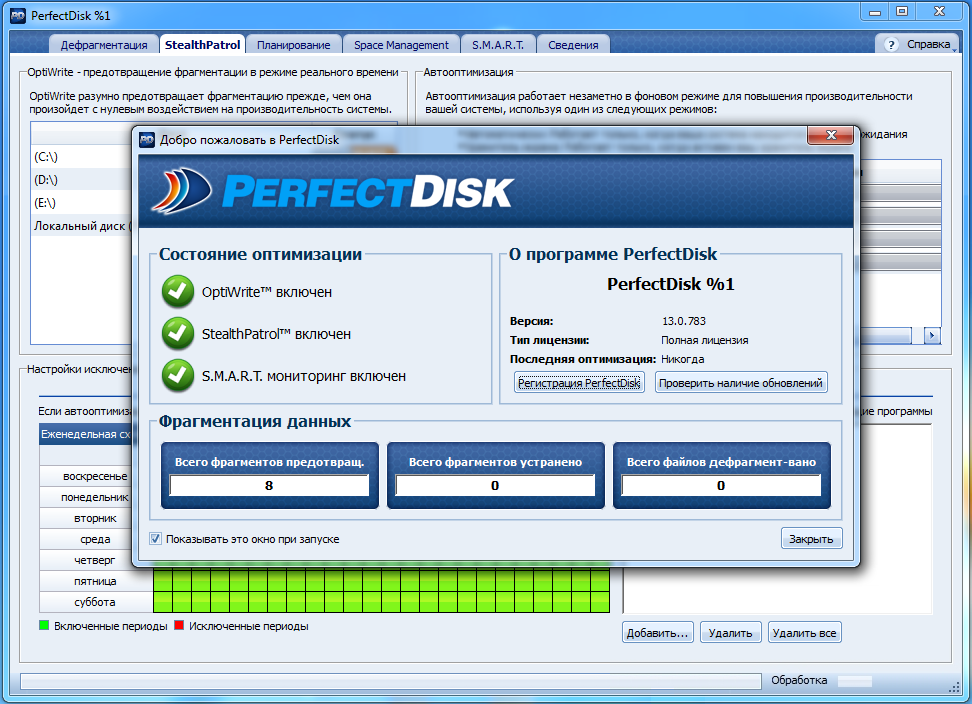Click the Добавить... button in the main window
The width and height of the screenshot is (972, 704).
point(657,633)
